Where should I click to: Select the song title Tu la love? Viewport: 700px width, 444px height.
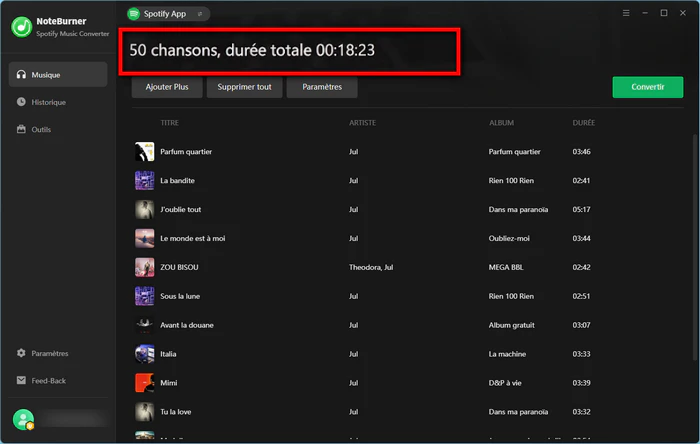[175, 412]
